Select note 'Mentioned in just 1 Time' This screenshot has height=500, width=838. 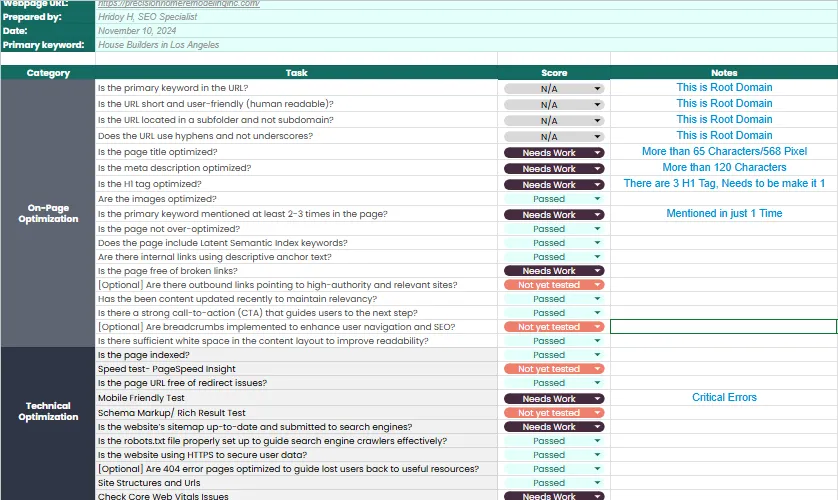[724, 213]
